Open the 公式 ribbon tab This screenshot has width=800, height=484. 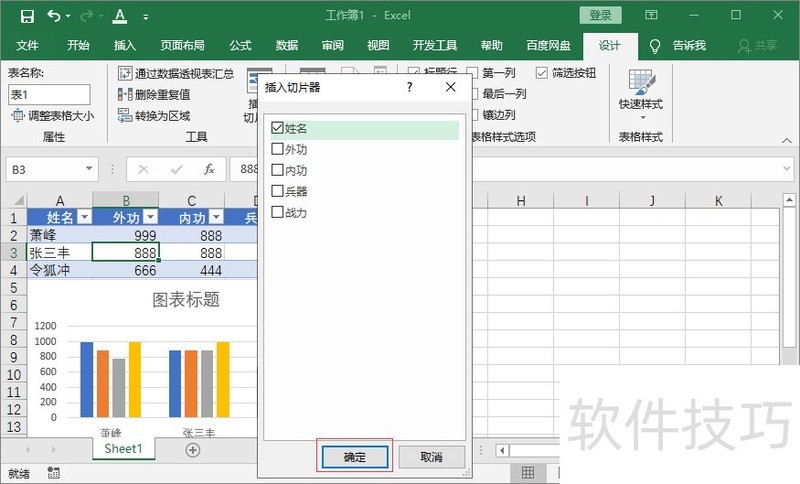click(240, 45)
